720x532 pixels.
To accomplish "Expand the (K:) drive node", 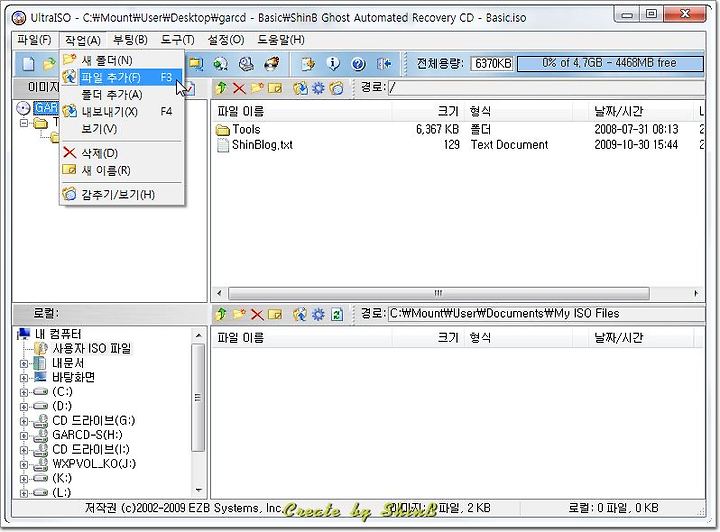I will pyautogui.click(x=24, y=479).
